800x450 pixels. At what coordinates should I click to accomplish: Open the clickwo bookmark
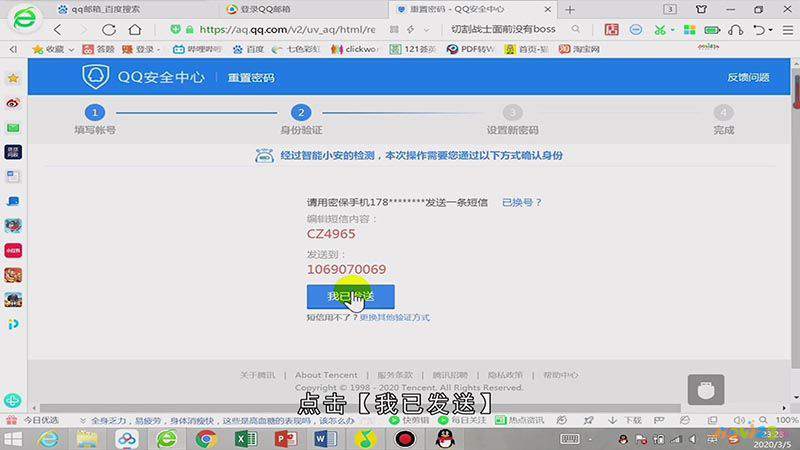click(x=355, y=49)
